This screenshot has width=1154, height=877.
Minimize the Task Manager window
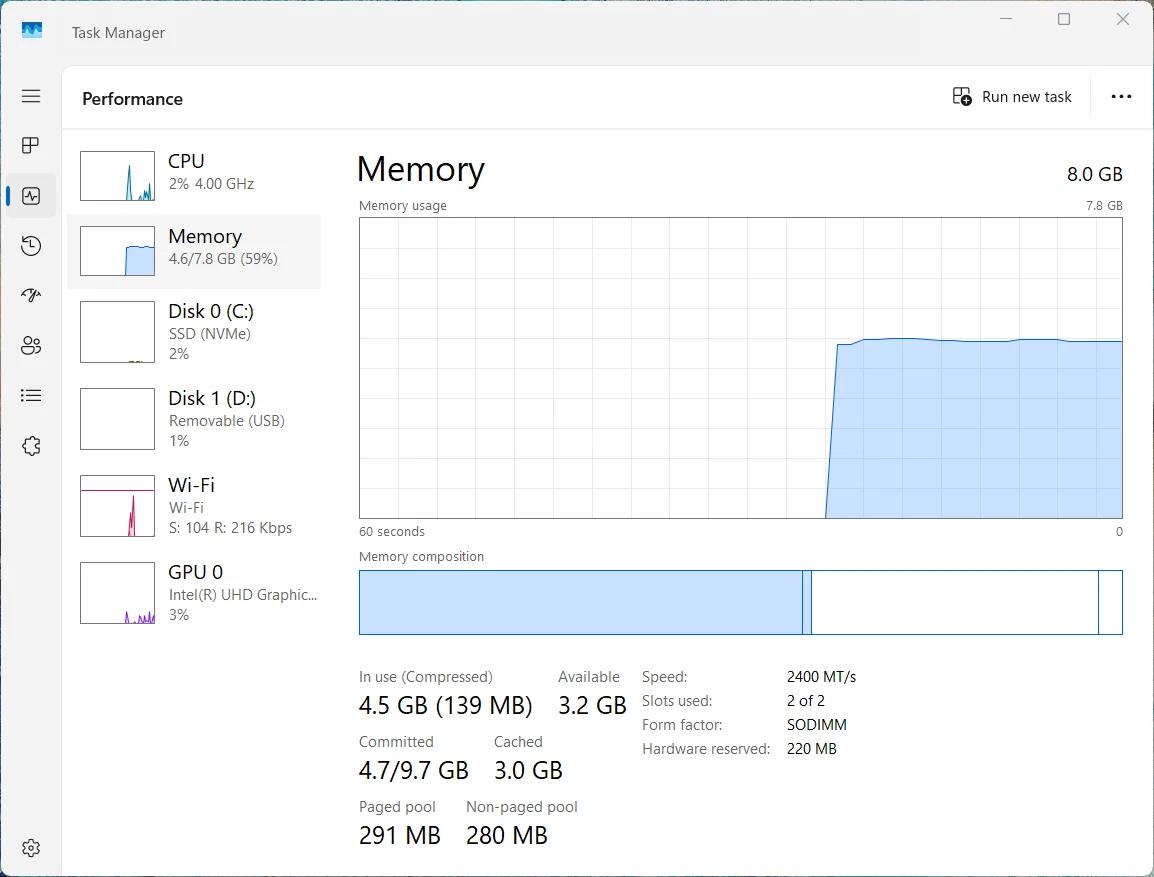[x=1006, y=19]
